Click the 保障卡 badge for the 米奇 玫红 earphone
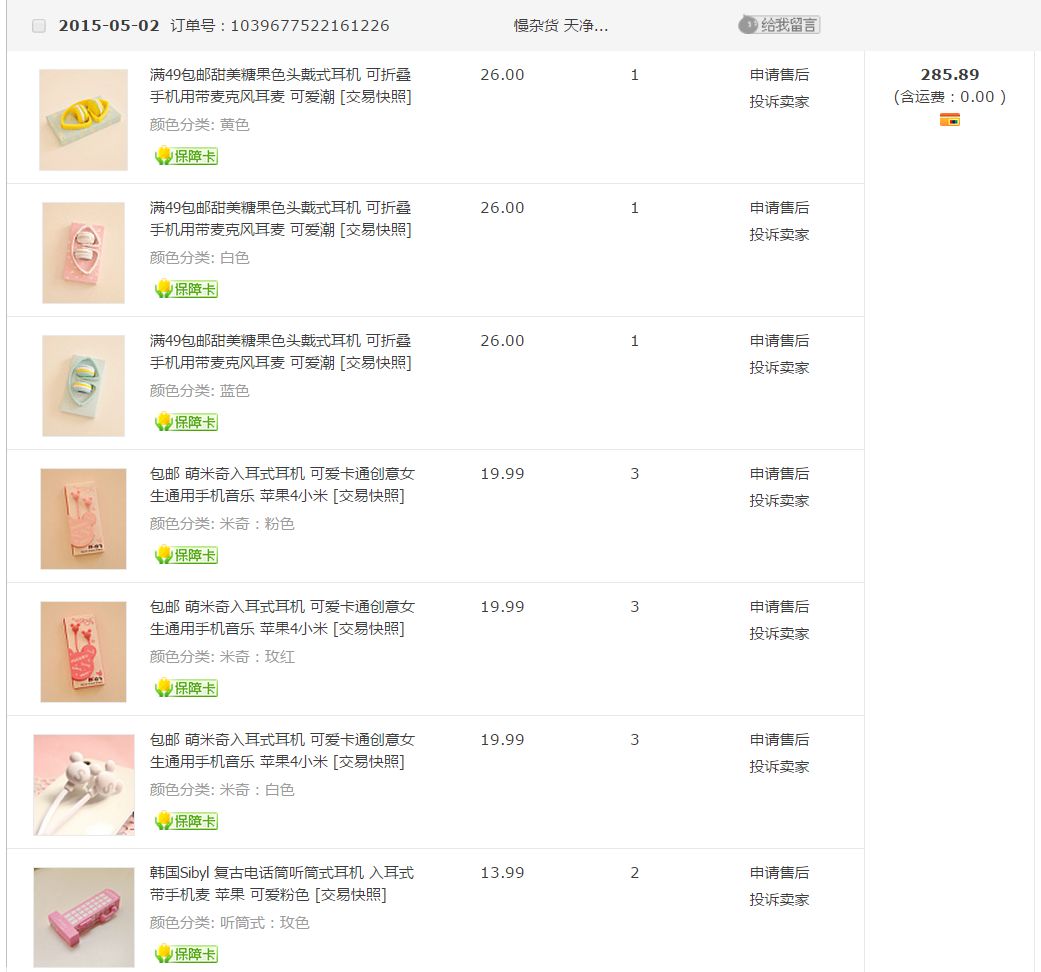Image resolution: width=1041 pixels, height=972 pixels. 186,688
